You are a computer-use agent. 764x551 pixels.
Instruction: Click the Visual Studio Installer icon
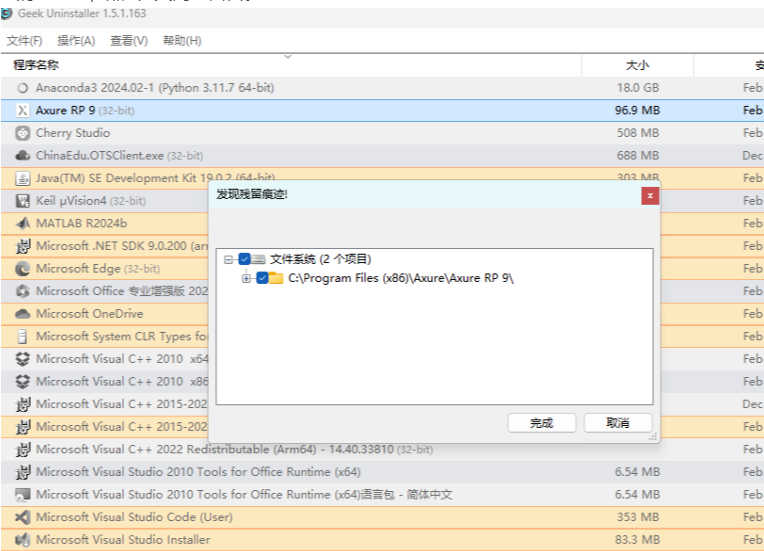tap(22, 540)
